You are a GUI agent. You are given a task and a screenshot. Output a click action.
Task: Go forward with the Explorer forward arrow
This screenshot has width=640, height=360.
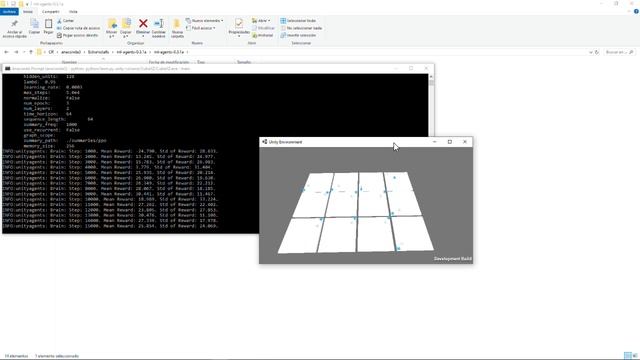point(16,52)
